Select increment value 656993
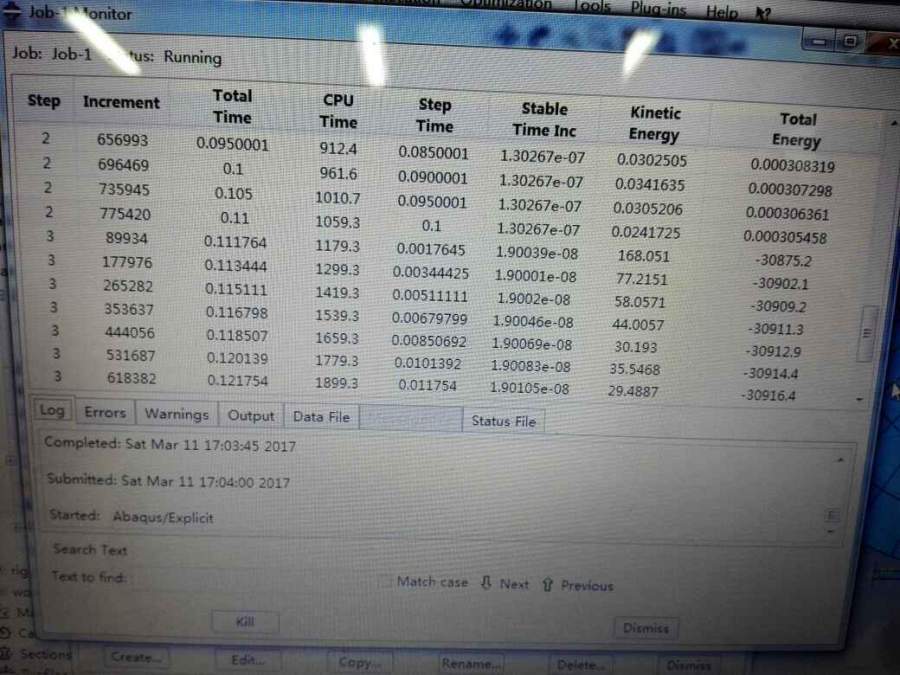900x675 pixels. 122,139
